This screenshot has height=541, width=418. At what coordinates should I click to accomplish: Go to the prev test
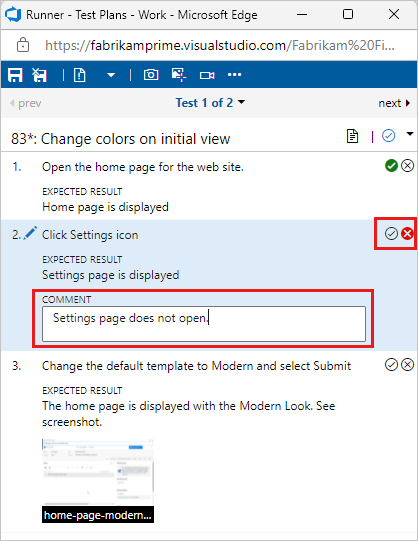(26, 103)
